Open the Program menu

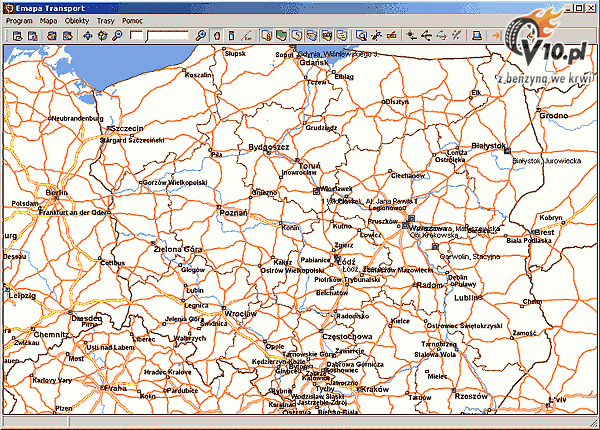click(x=20, y=20)
